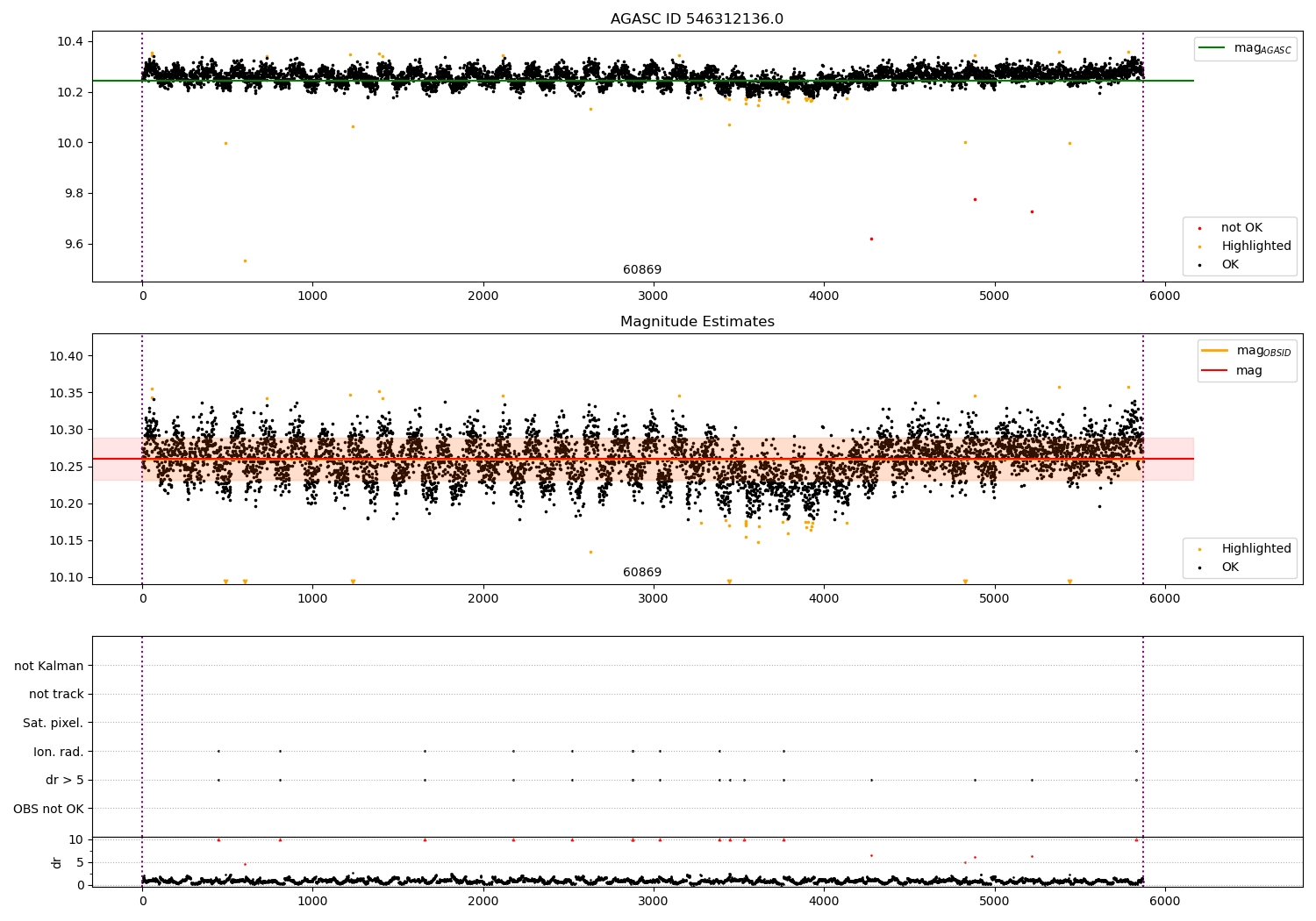
Task: Click the 'dr' y-axis label
Action: [x=57, y=862]
